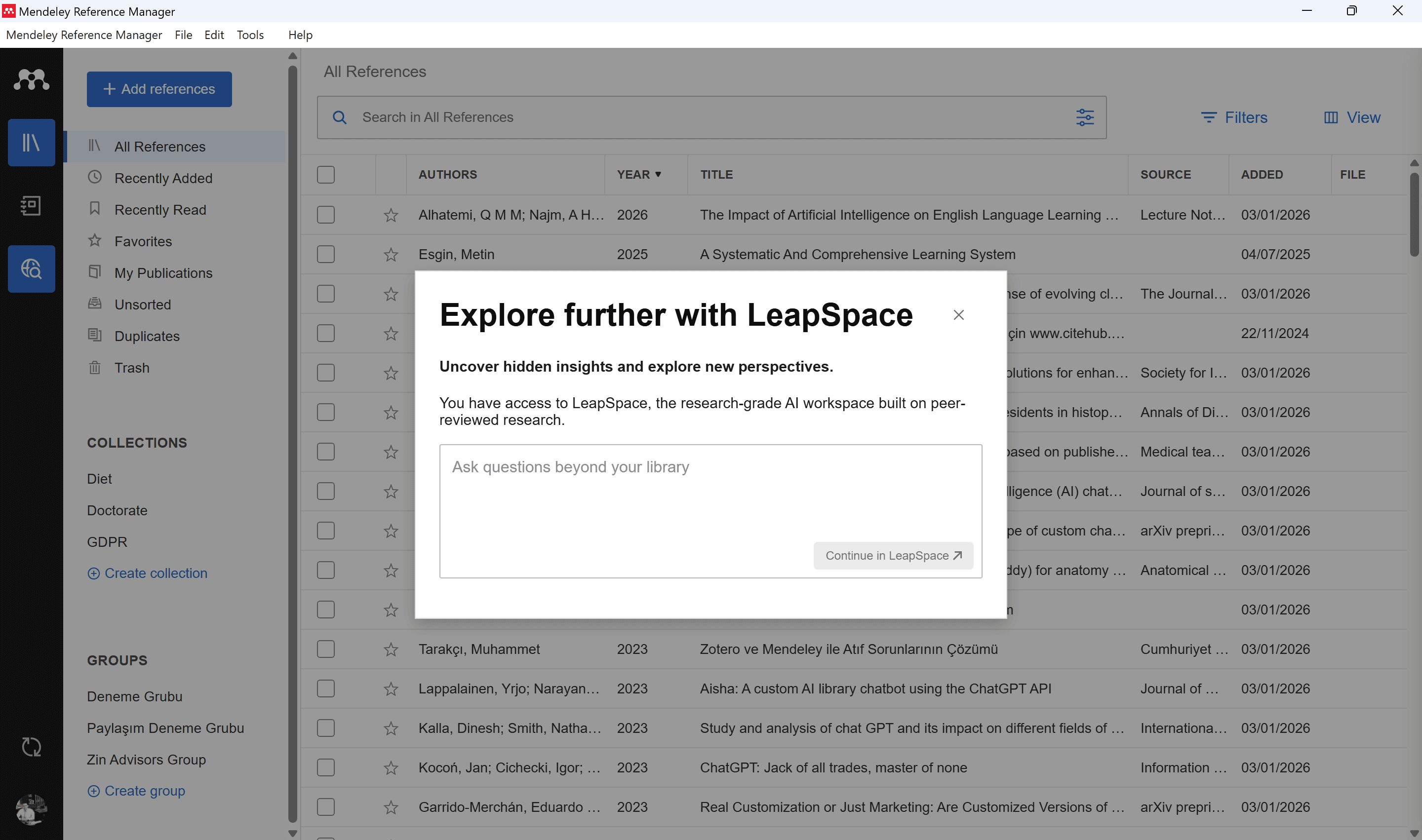
Task: Open the Zin Advisors Group
Action: 146,760
